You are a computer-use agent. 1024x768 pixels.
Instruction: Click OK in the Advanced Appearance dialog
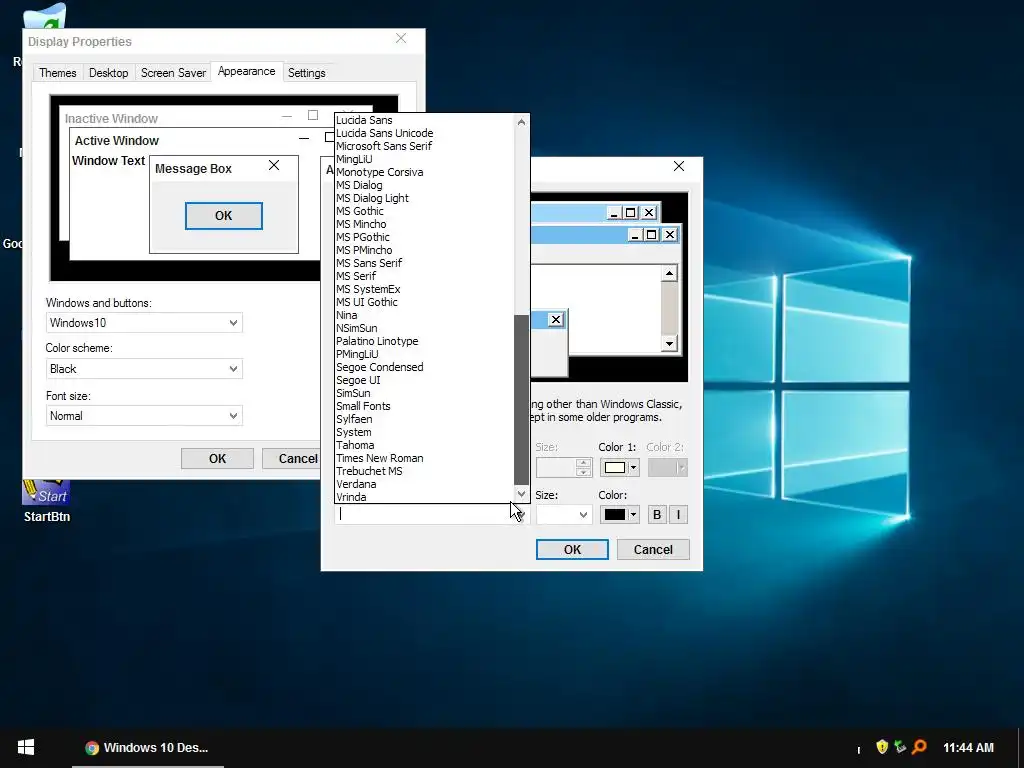pyautogui.click(x=572, y=549)
